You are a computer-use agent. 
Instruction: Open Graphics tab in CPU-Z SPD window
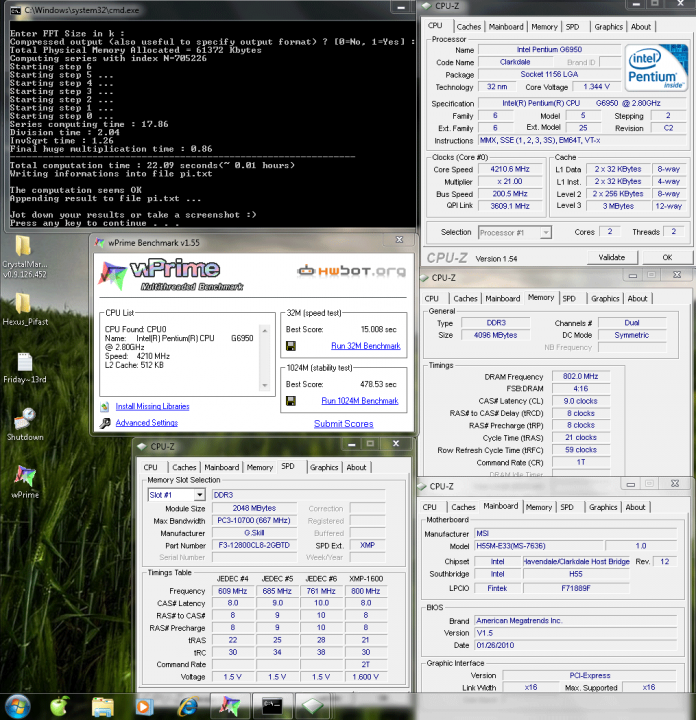[324, 467]
